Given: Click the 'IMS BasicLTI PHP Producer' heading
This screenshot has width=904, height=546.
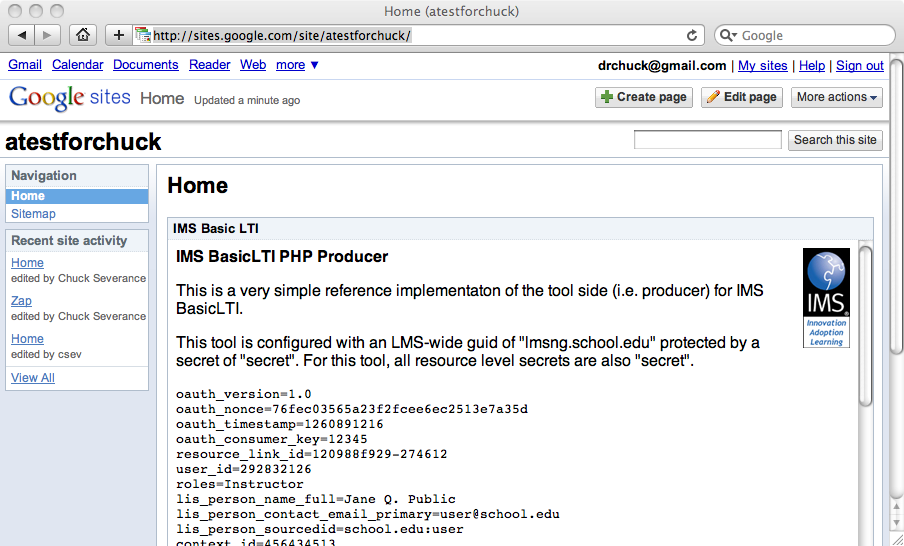Looking at the screenshot, I should (x=282, y=257).
